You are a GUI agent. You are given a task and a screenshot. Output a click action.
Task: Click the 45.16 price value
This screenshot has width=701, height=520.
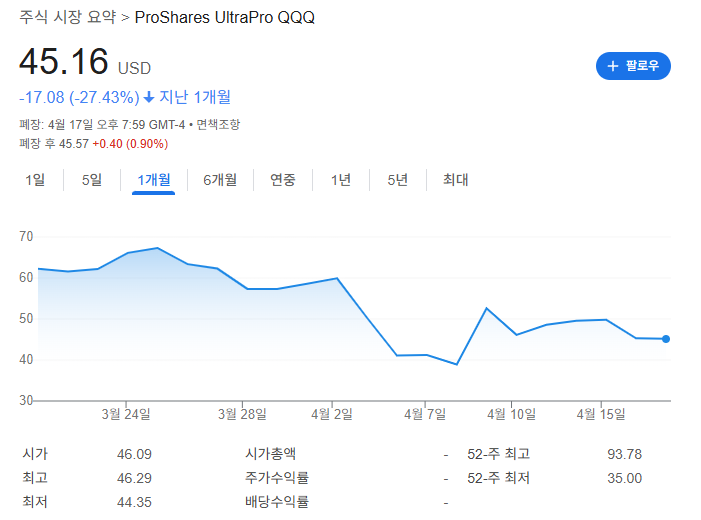coord(63,61)
